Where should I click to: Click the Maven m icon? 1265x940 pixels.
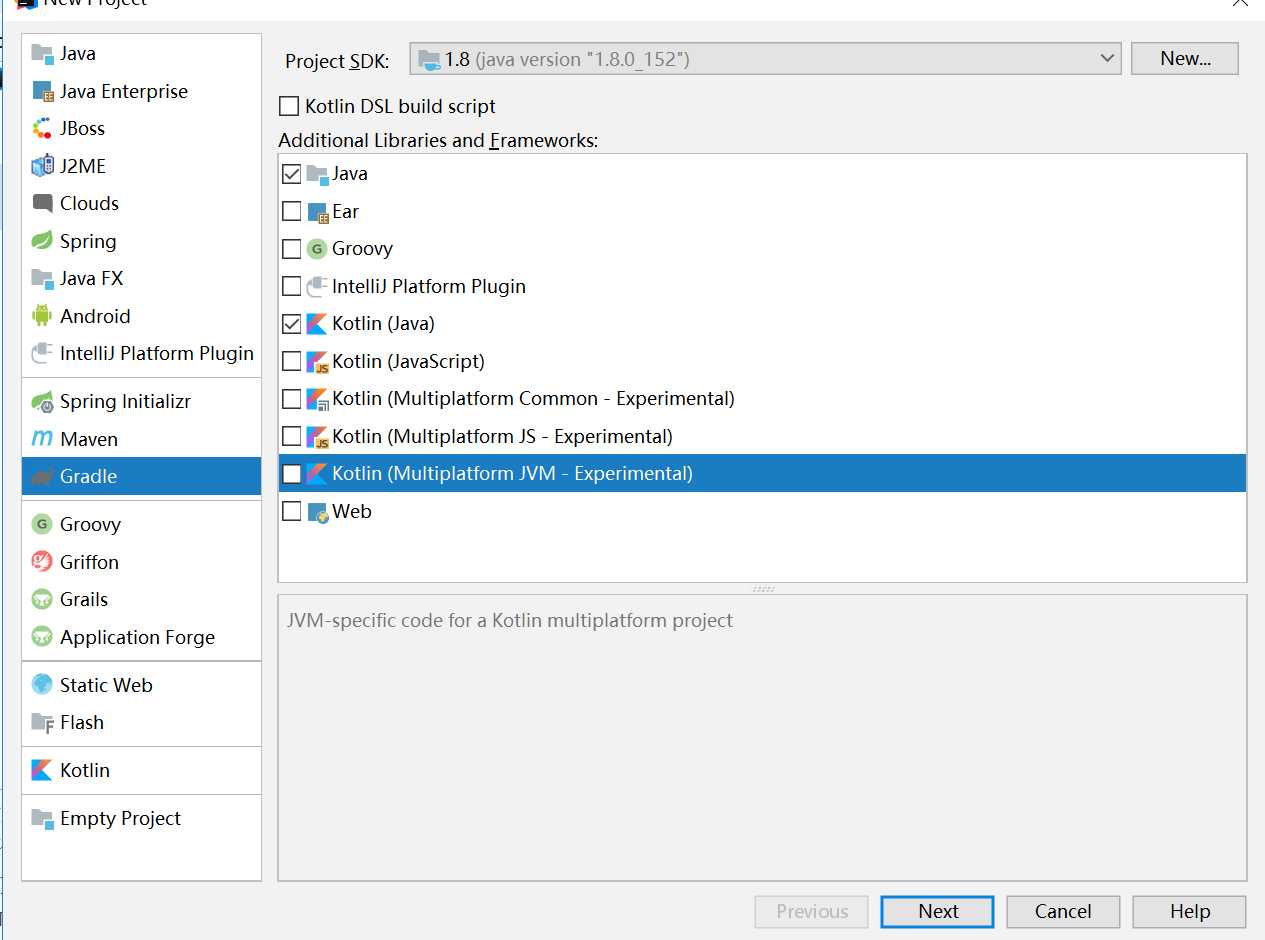point(42,439)
